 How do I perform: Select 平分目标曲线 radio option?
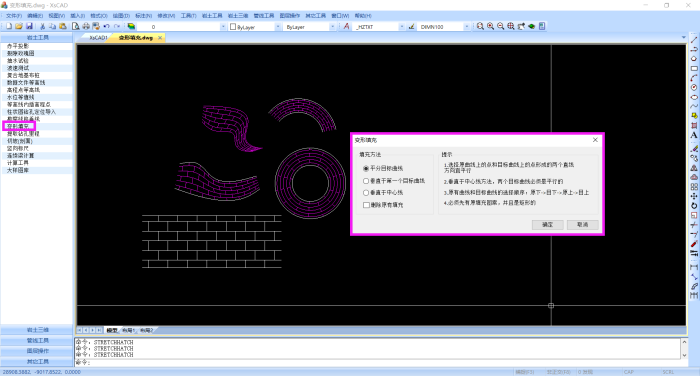coord(366,168)
